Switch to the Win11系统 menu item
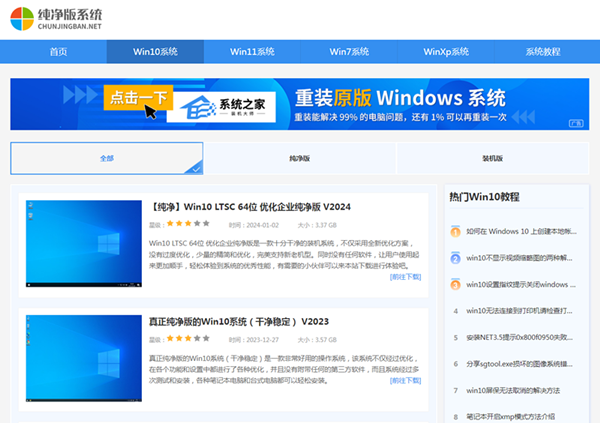Screen dimensions: 600x423 pos(252,52)
